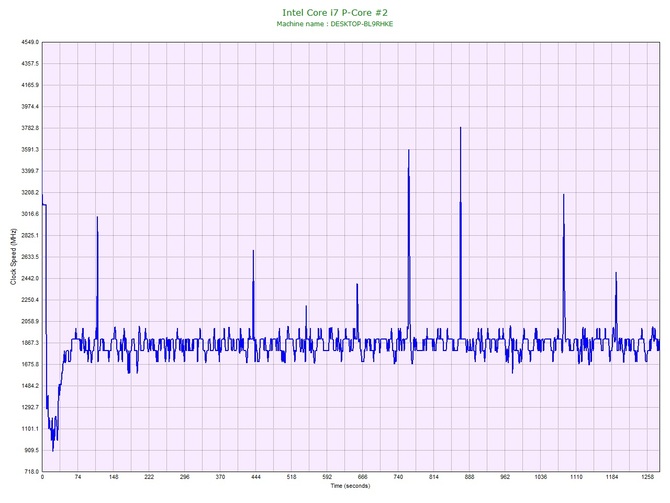Click the 1036 tick on the time axis
Screen dimensions: 670x503
tap(541, 477)
